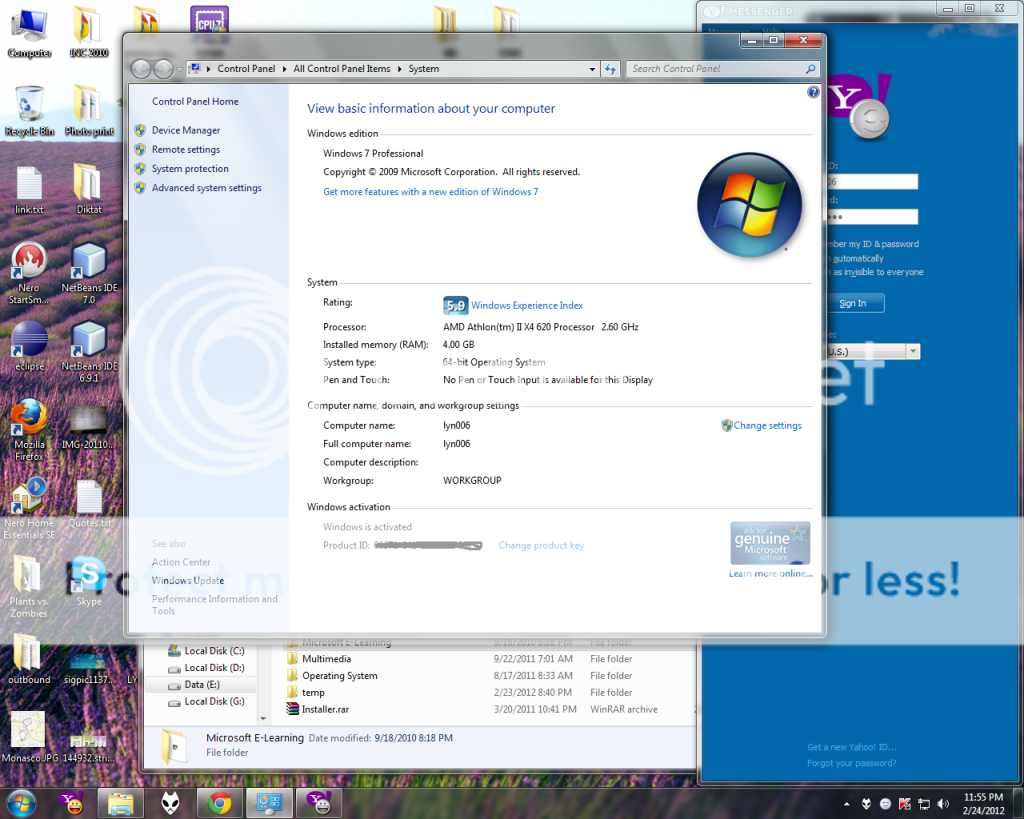This screenshot has width=1024, height=819.
Task: Launch NetBeans IDE 7.0 shortcut
Action: [89, 273]
